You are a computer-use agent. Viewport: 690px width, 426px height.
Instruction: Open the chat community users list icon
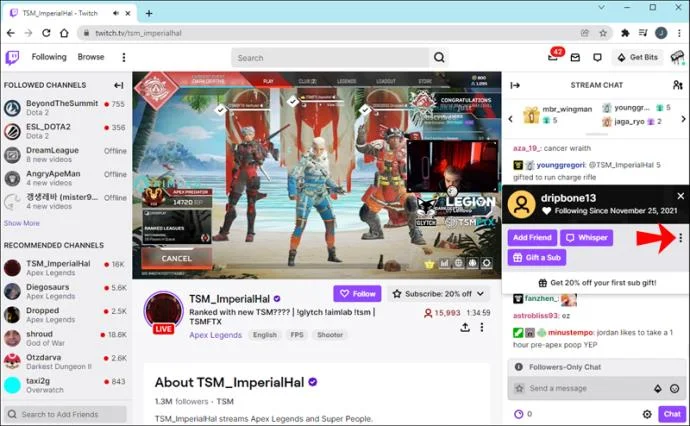pos(678,85)
